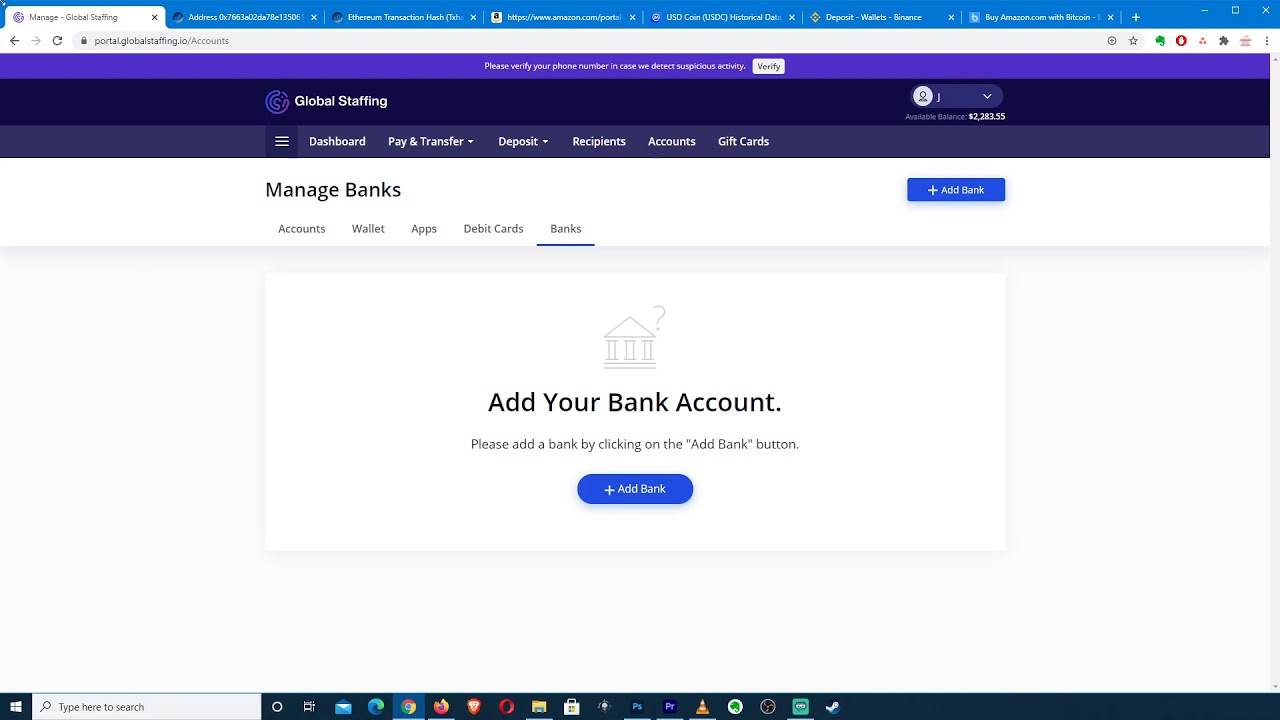This screenshot has height=720, width=1280.
Task: Open the Evernote extension icon
Action: [1160, 41]
